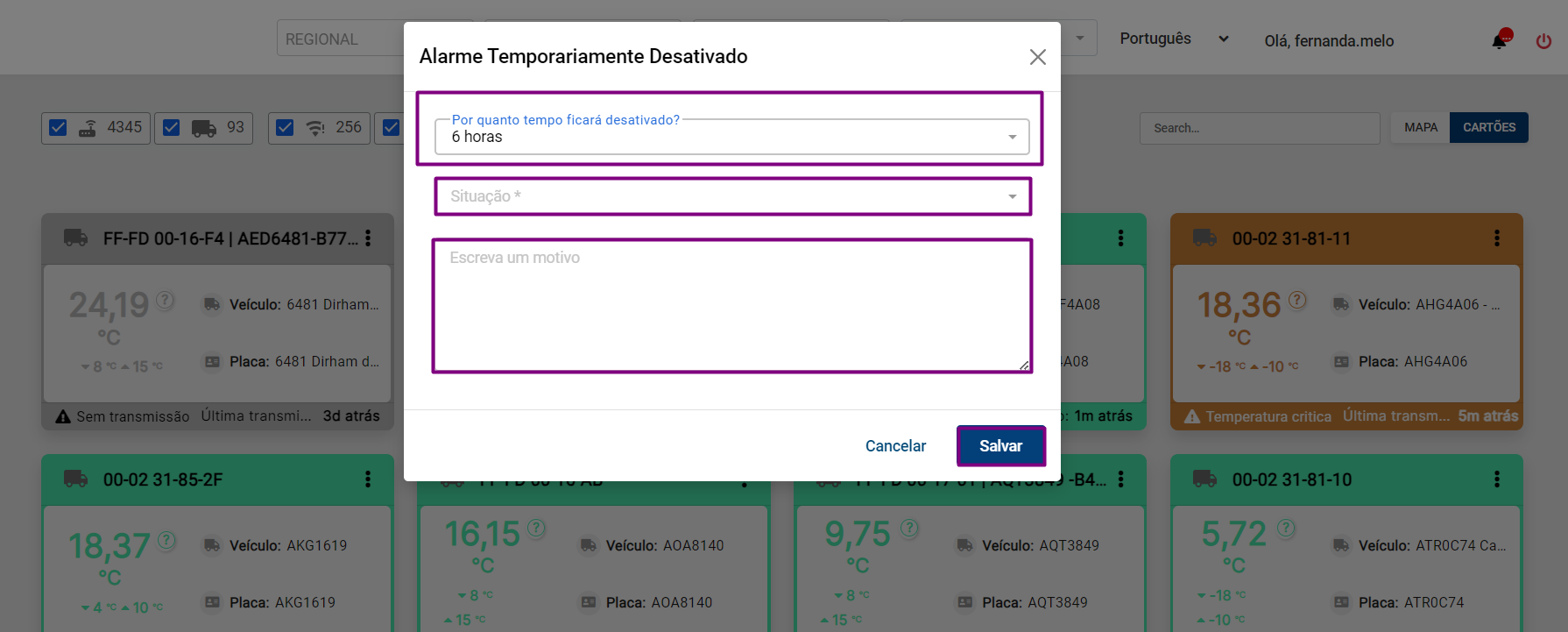The image size is (1568, 632).
Task: Click help icon next to 18,36 temperature
Action: pyautogui.click(x=1297, y=301)
